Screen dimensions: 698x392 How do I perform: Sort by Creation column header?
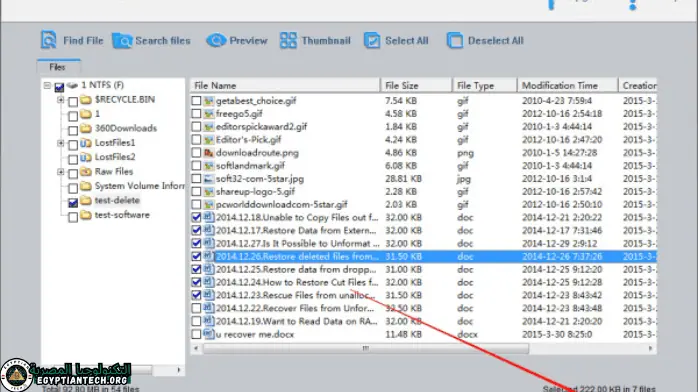pos(637,85)
